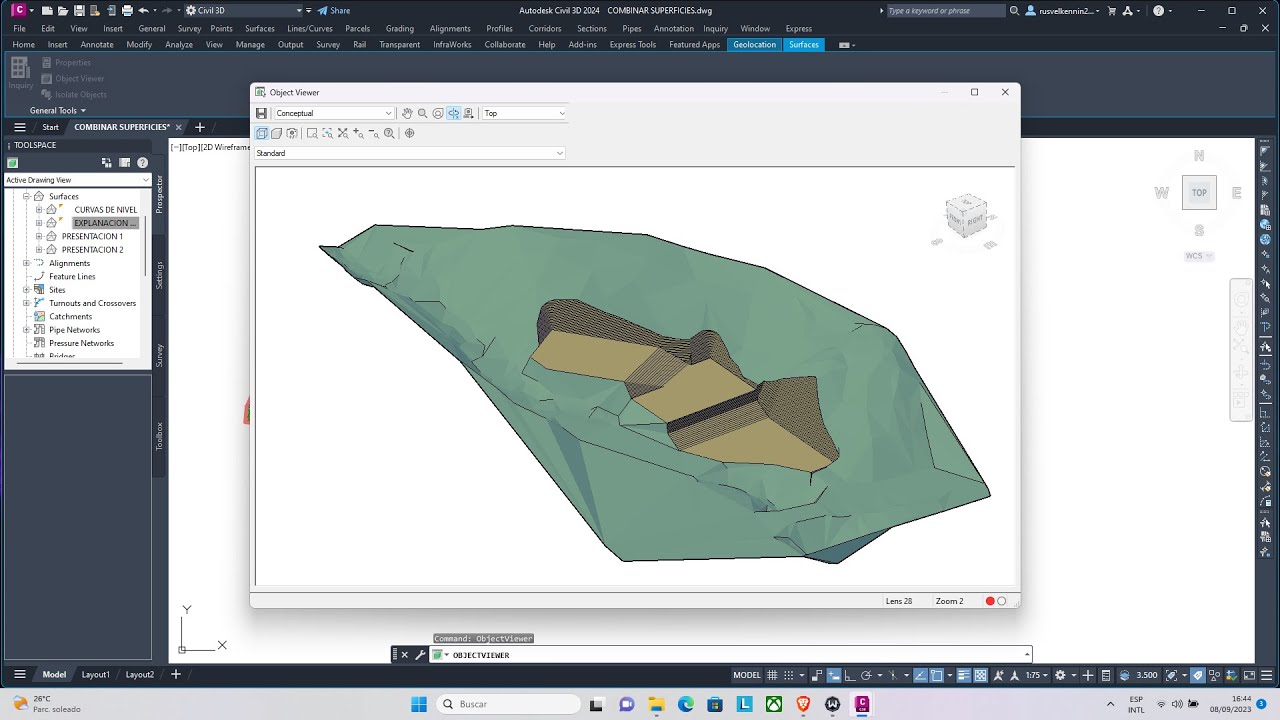Switch to the Analyze ribbon tab
1280x720 pixels.
(x=179, y=45)
